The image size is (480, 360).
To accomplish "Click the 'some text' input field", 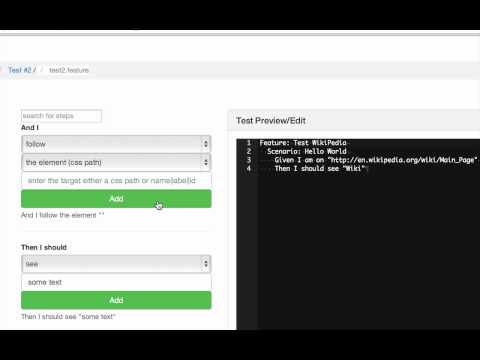I will click(116, 282).
